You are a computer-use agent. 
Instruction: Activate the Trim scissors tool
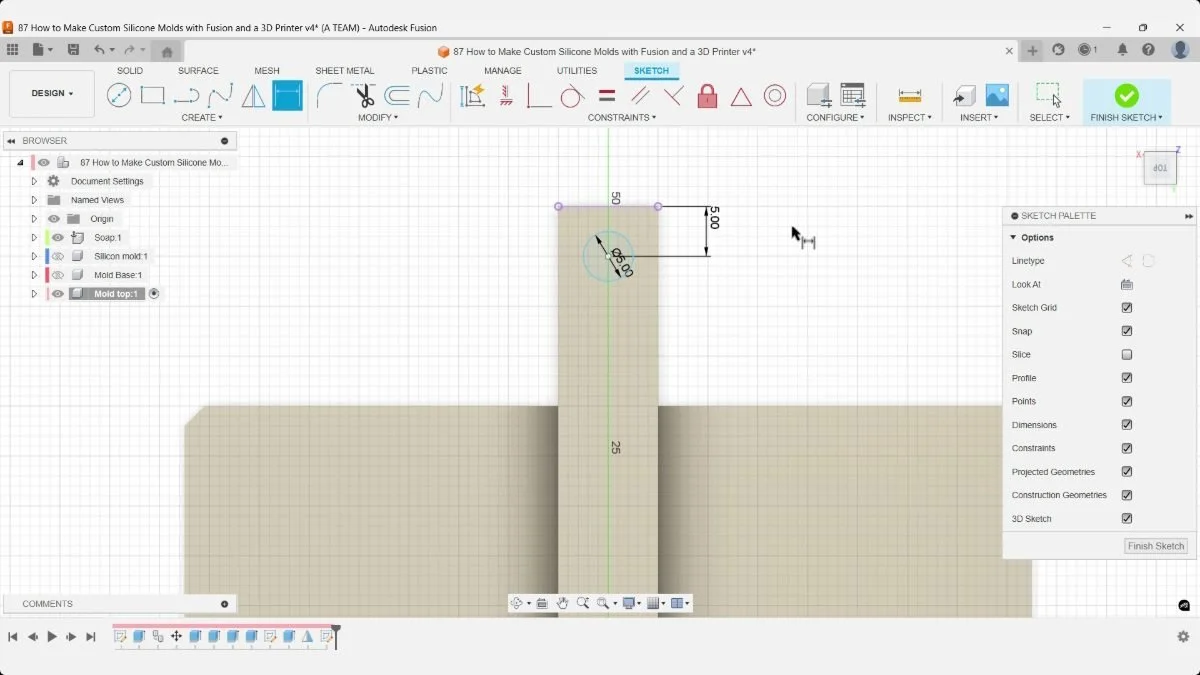click(x=364, y=95)
